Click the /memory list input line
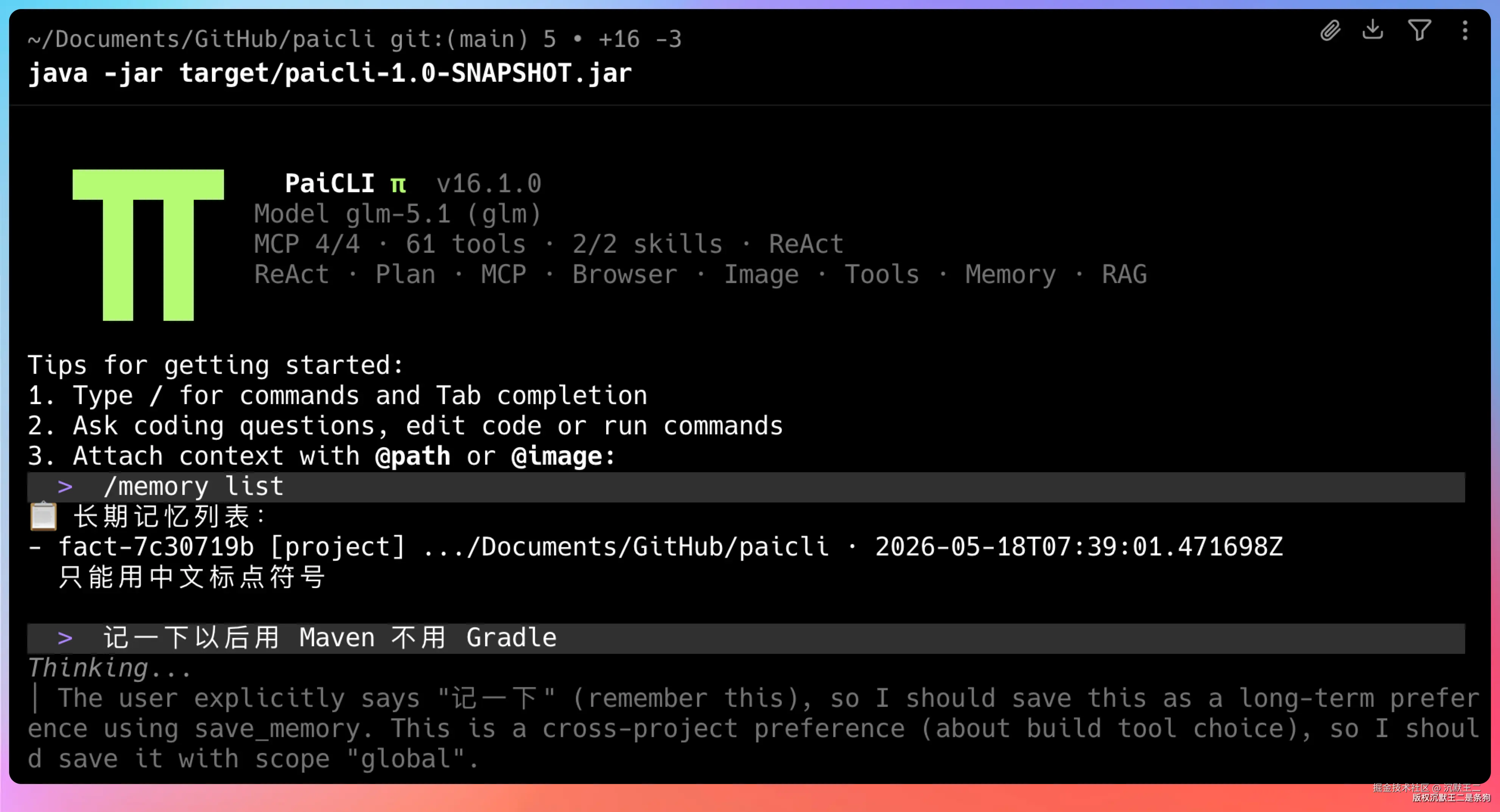The image size is (1500, 812). 746,487
